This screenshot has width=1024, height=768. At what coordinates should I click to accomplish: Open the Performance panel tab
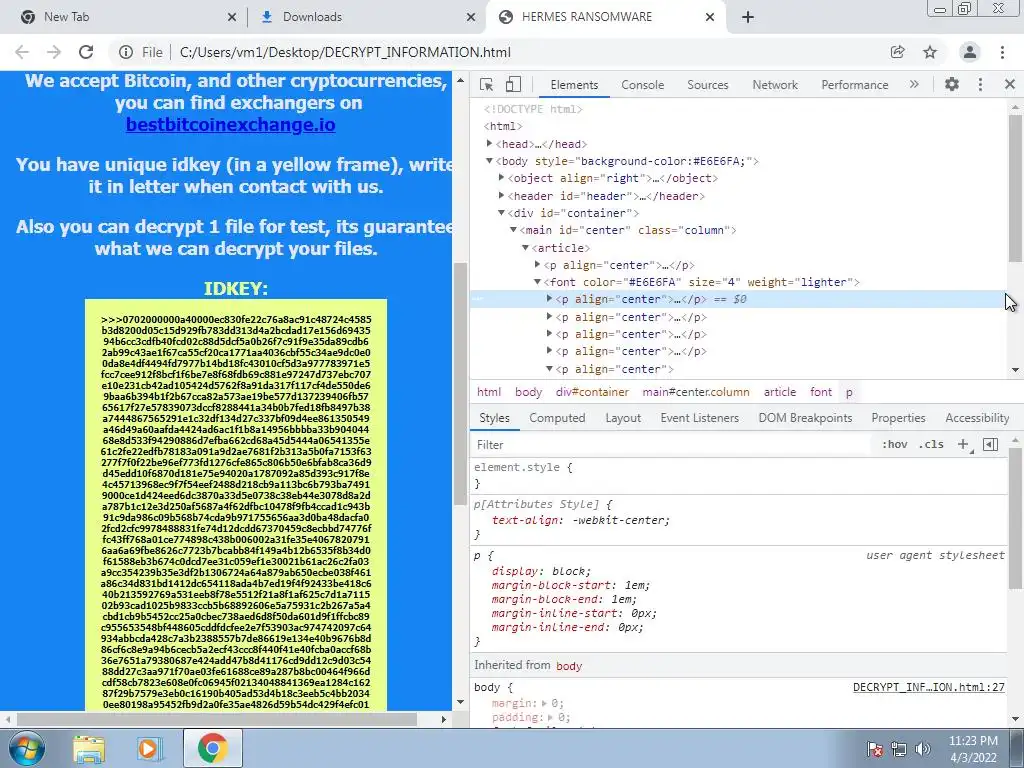854,84
